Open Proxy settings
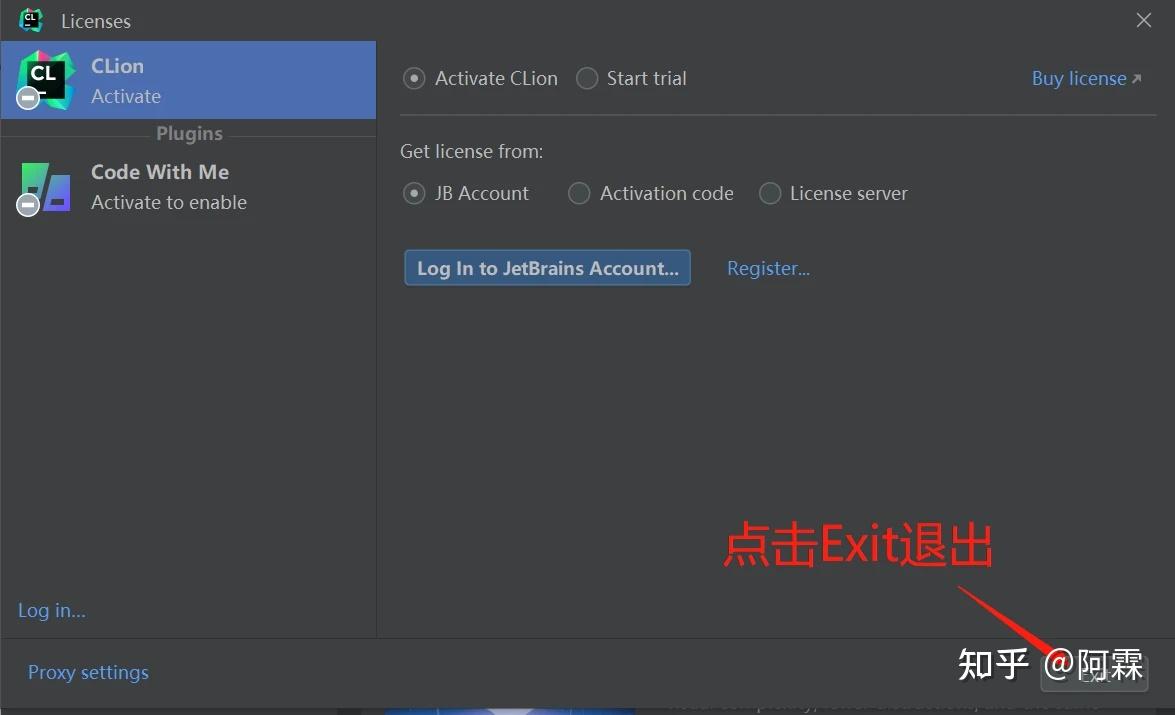The width and height of the screenshot is (1175, 715). pyautogui.click(x=88, y=672)
